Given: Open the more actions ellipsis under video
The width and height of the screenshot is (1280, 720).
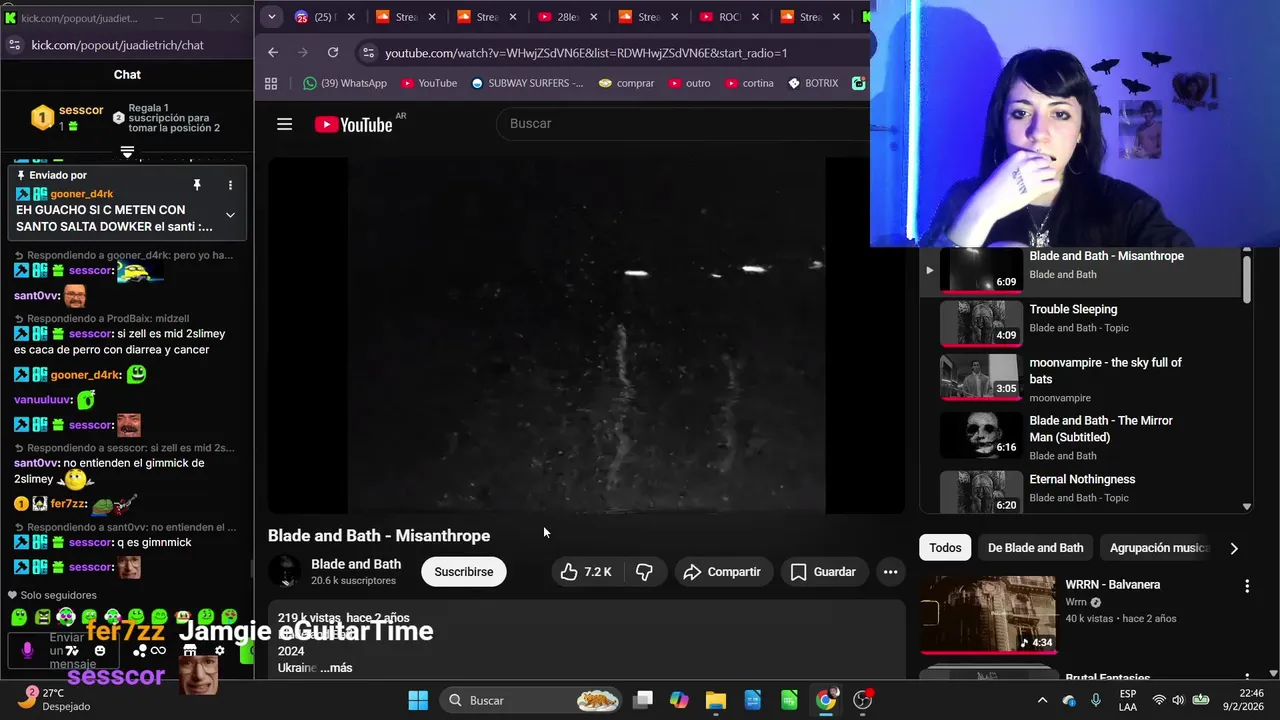Looking at the screenshot, I should tap(890, 572).
